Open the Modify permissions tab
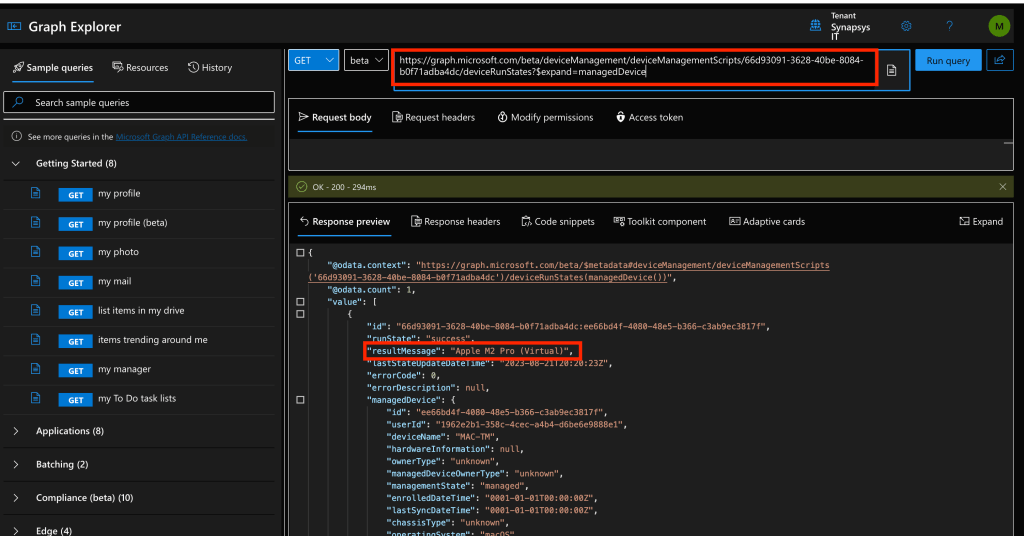The width and height of the screenshot is (1024, 536). tap(544, 117)
